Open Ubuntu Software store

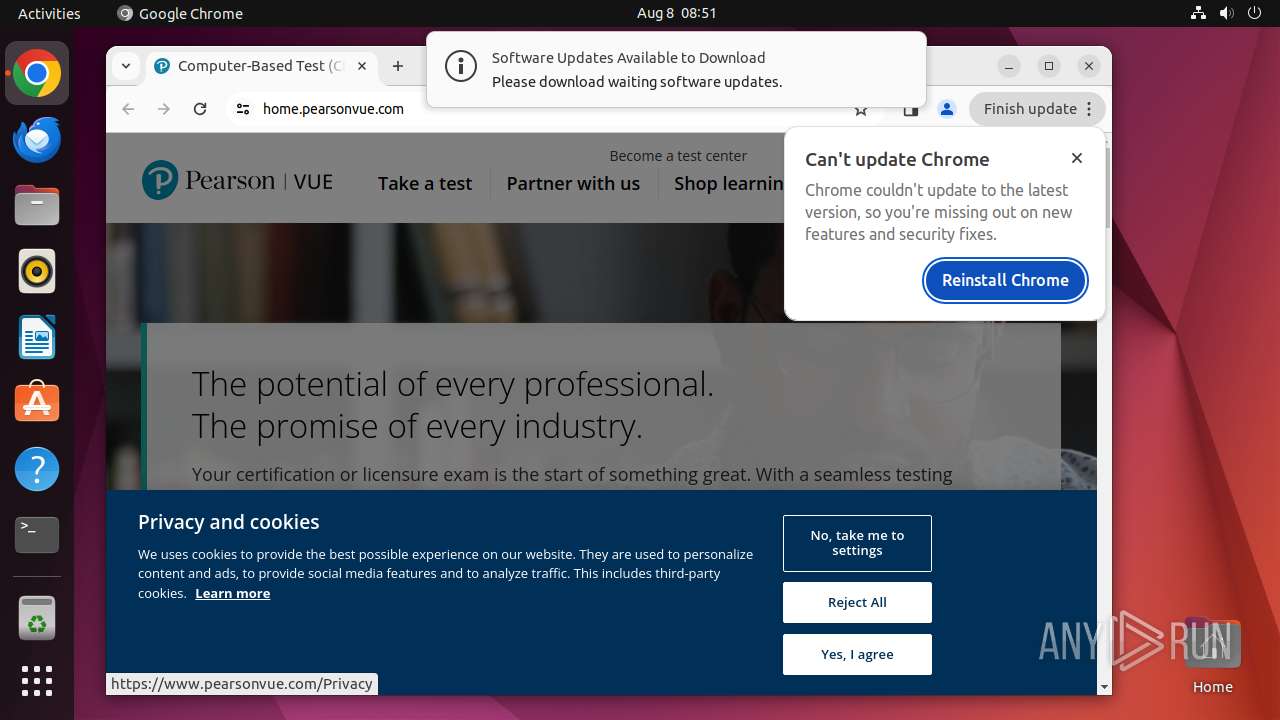tap(37, 403)
